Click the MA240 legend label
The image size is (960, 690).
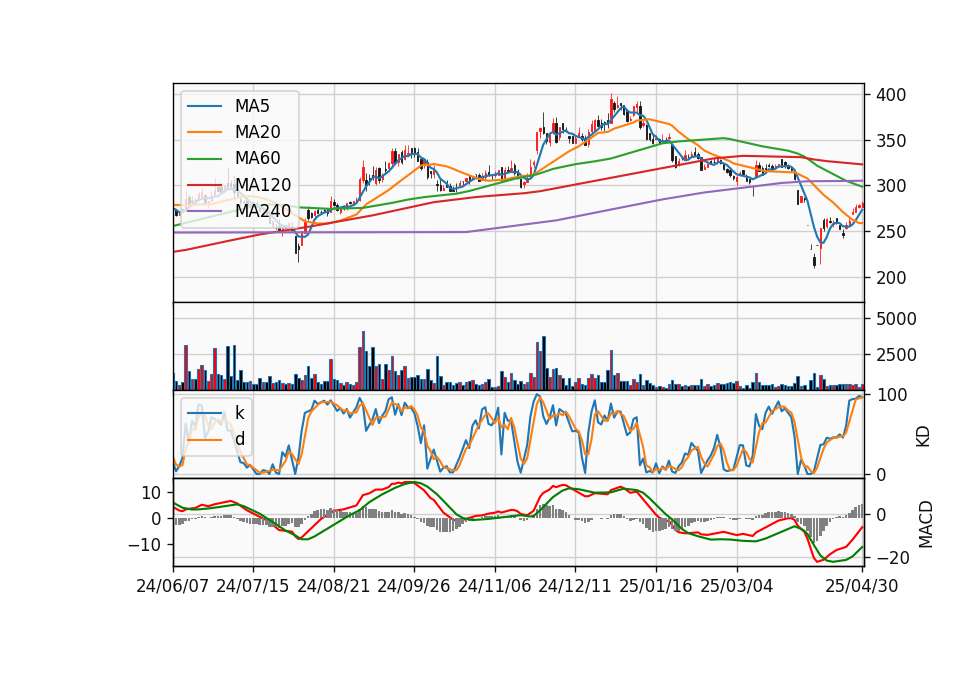tap(263, 211)
